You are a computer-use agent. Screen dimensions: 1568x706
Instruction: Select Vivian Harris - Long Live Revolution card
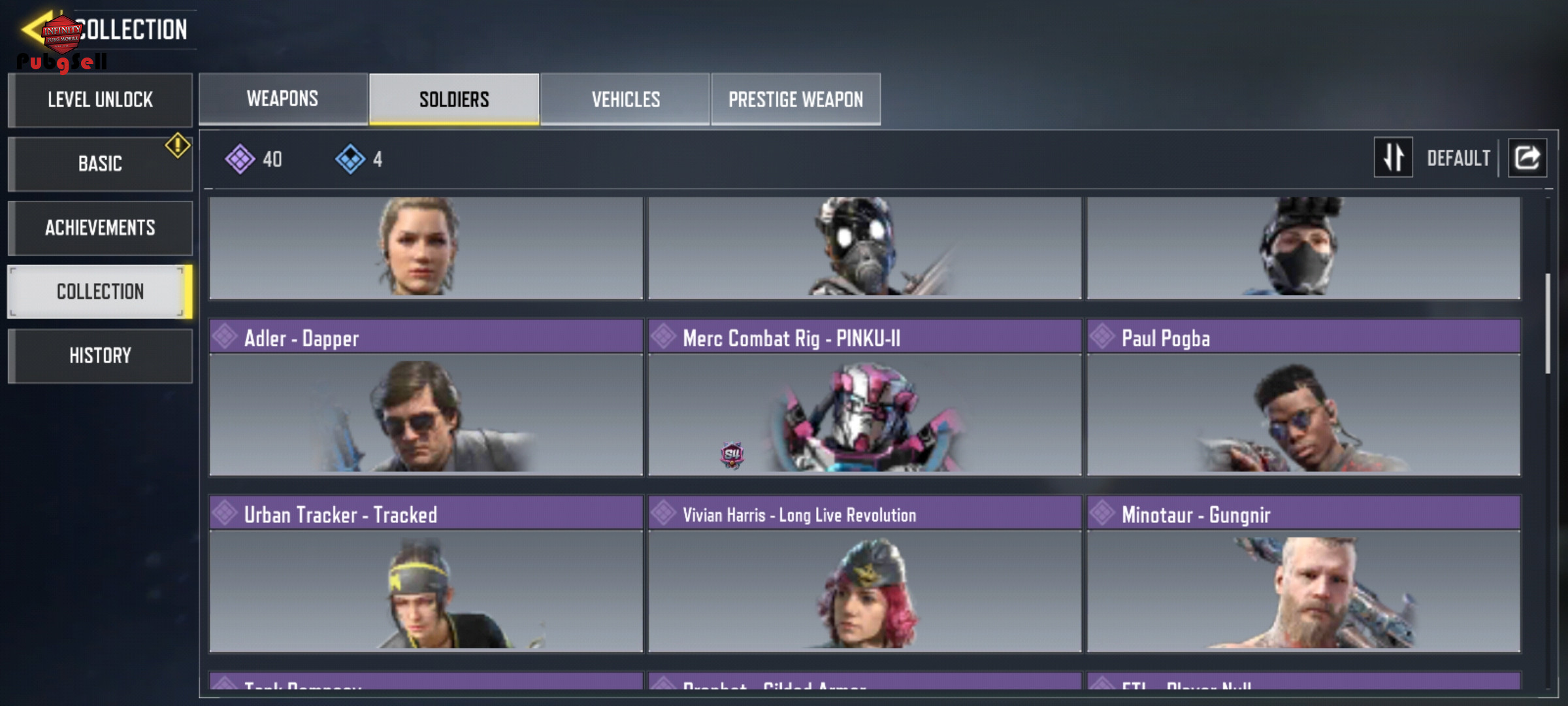[x=864, y=574]
